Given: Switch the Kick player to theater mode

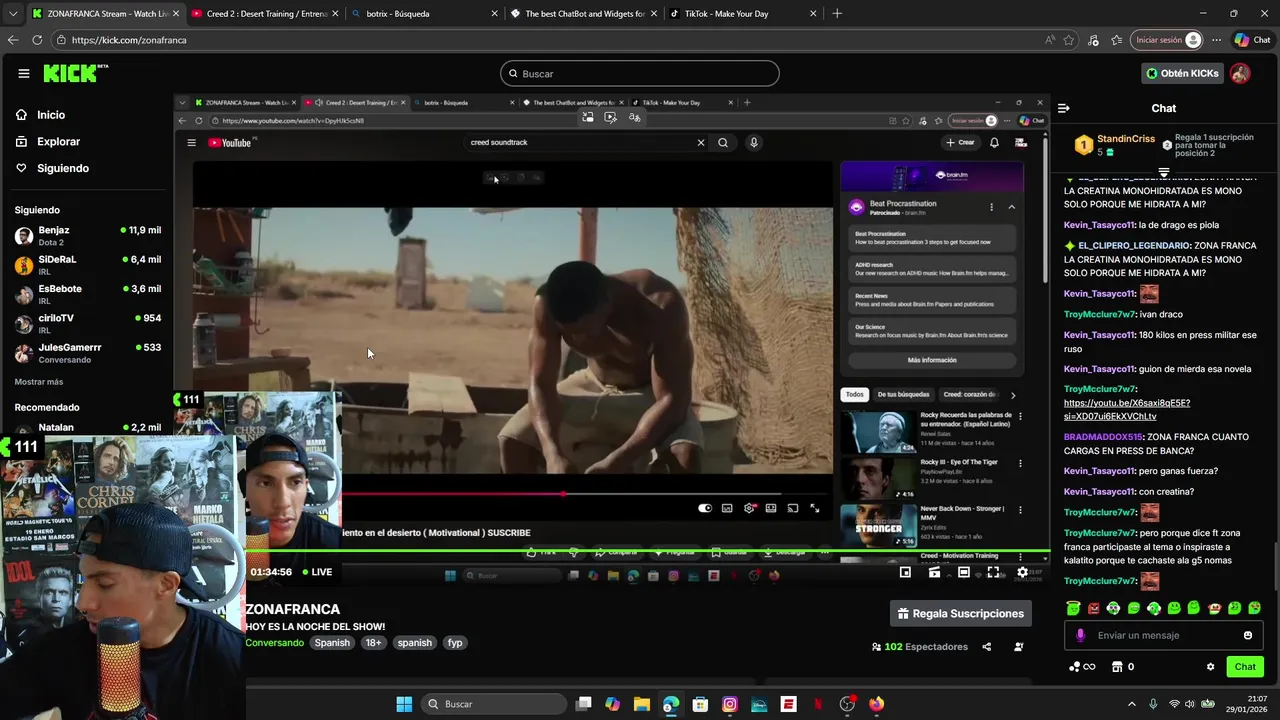Looking at the screenshot, I should [x=963, y=572].
